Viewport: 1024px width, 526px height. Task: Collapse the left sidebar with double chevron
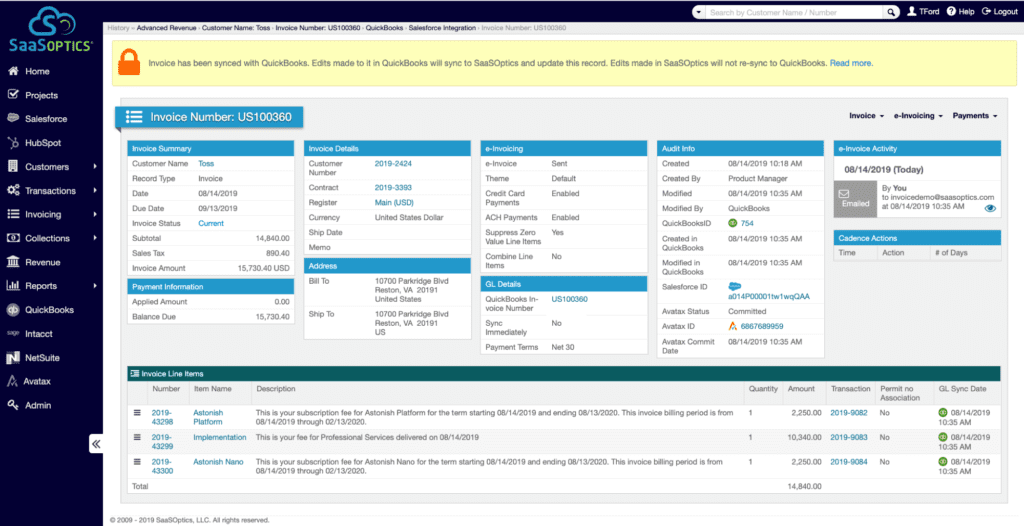(x=96, y=444)
